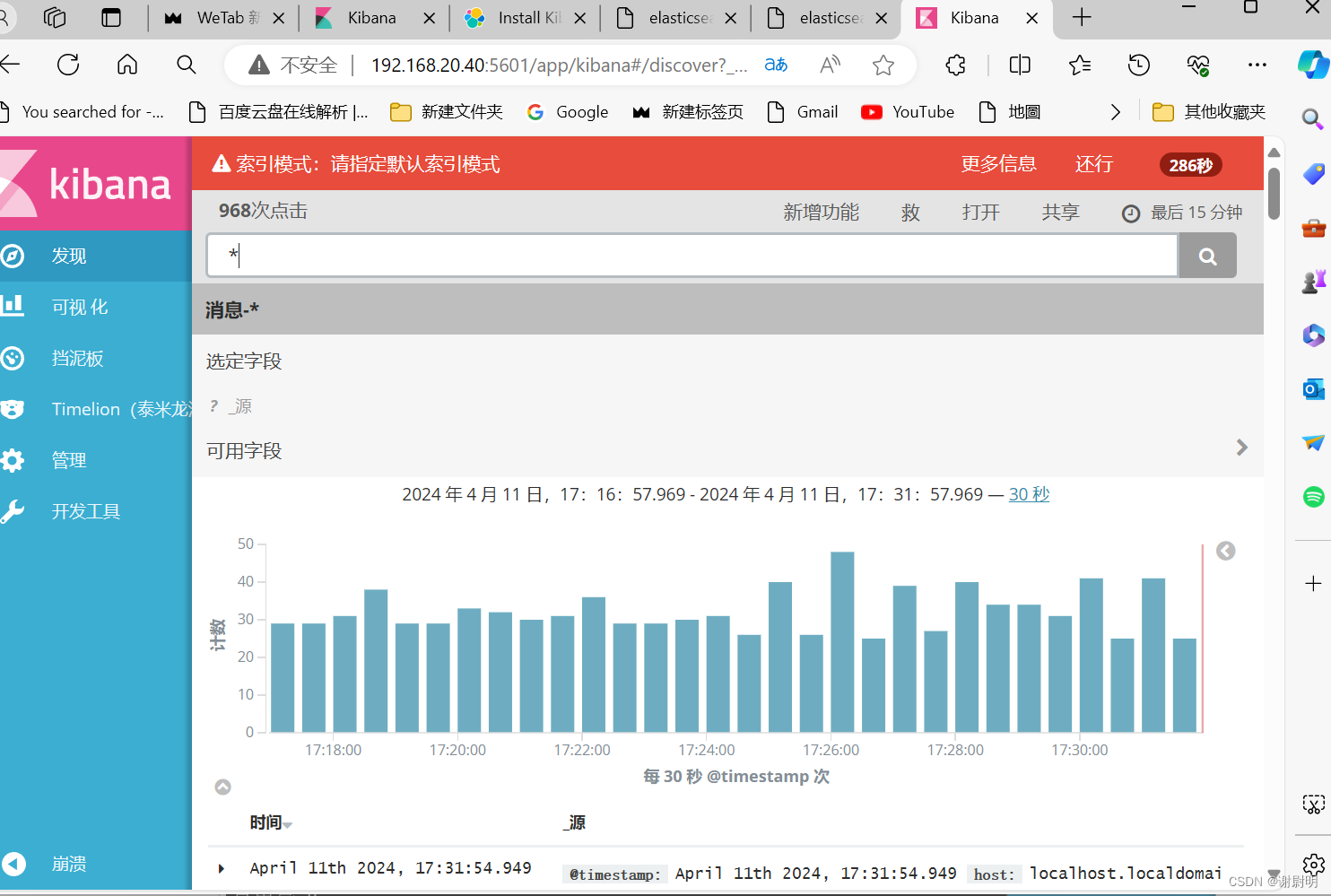Open browser settings and more menu
The height and width of the screenshot is (896, 1331).
click(x=1257, y=65)
